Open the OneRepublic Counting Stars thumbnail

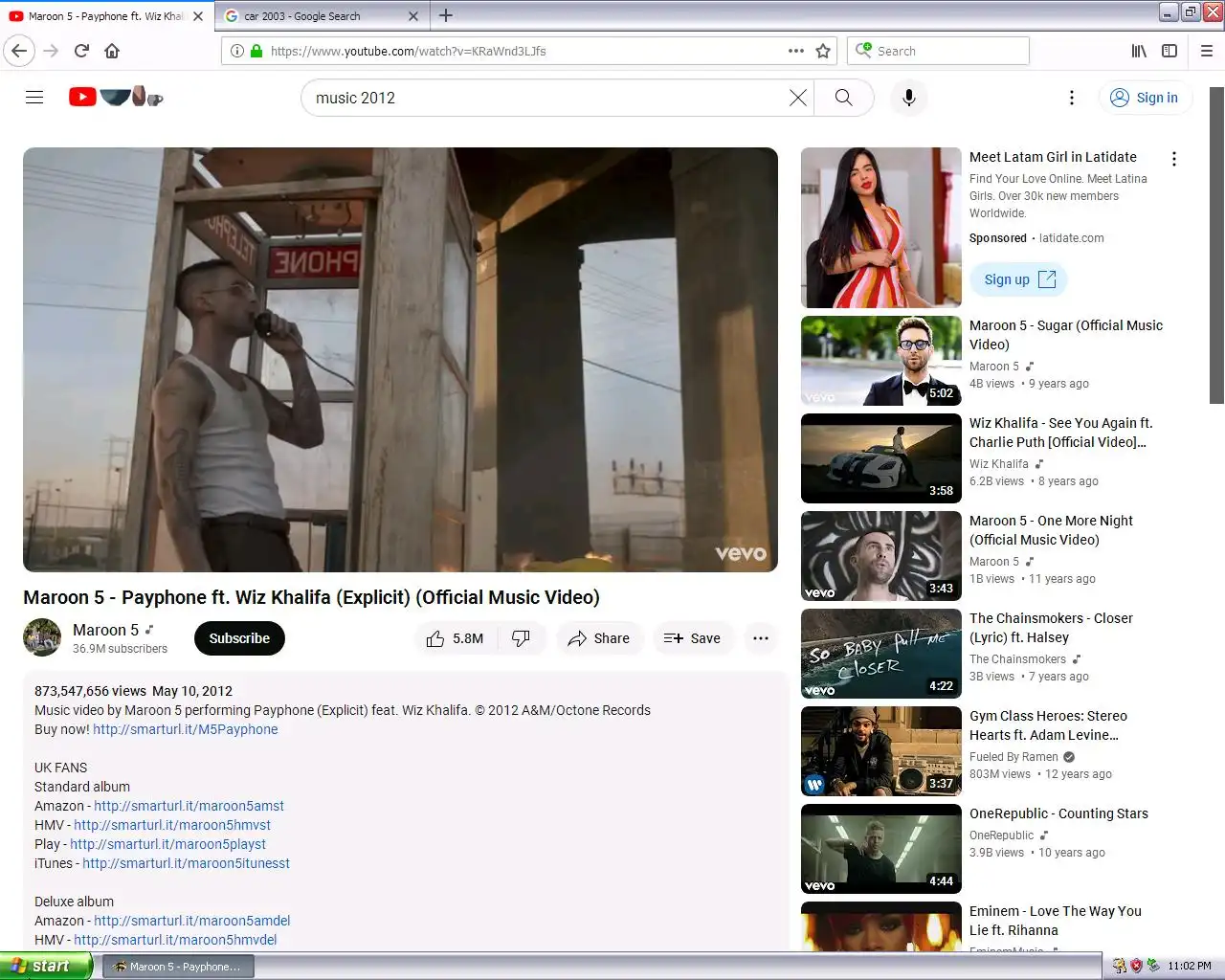tap(881, 849)
